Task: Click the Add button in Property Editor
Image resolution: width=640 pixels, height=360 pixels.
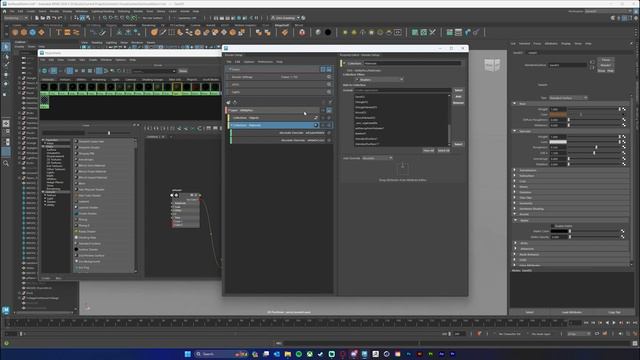Action: 458,97
